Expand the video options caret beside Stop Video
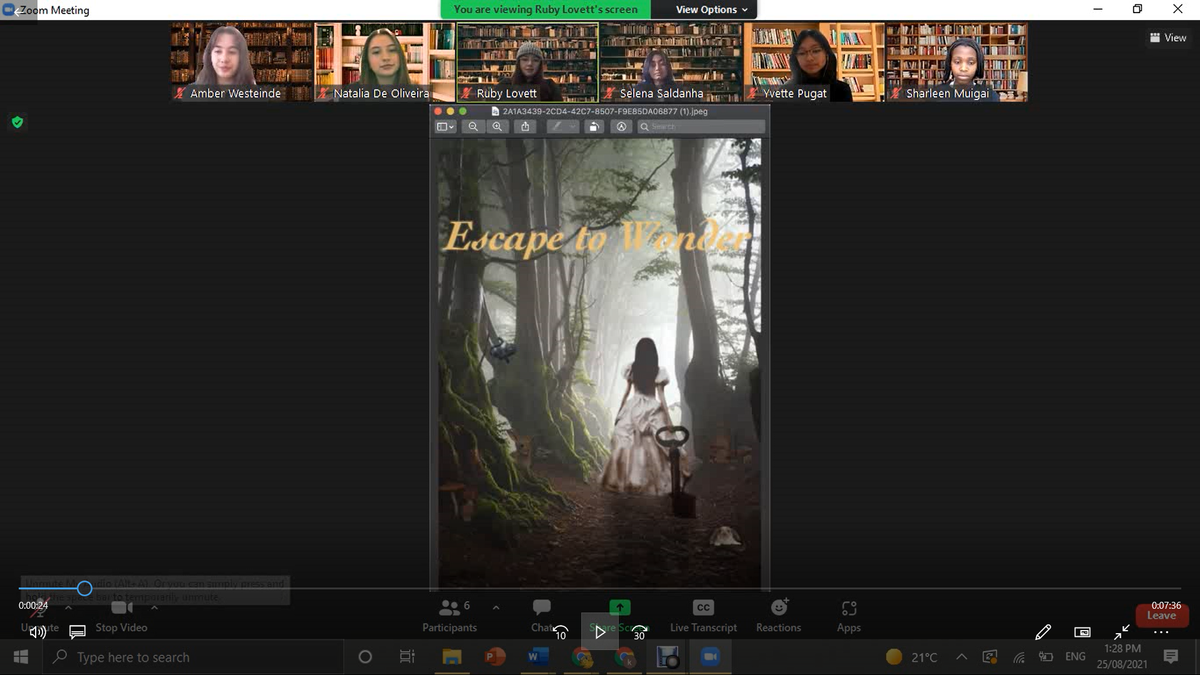 click(154, 607)
